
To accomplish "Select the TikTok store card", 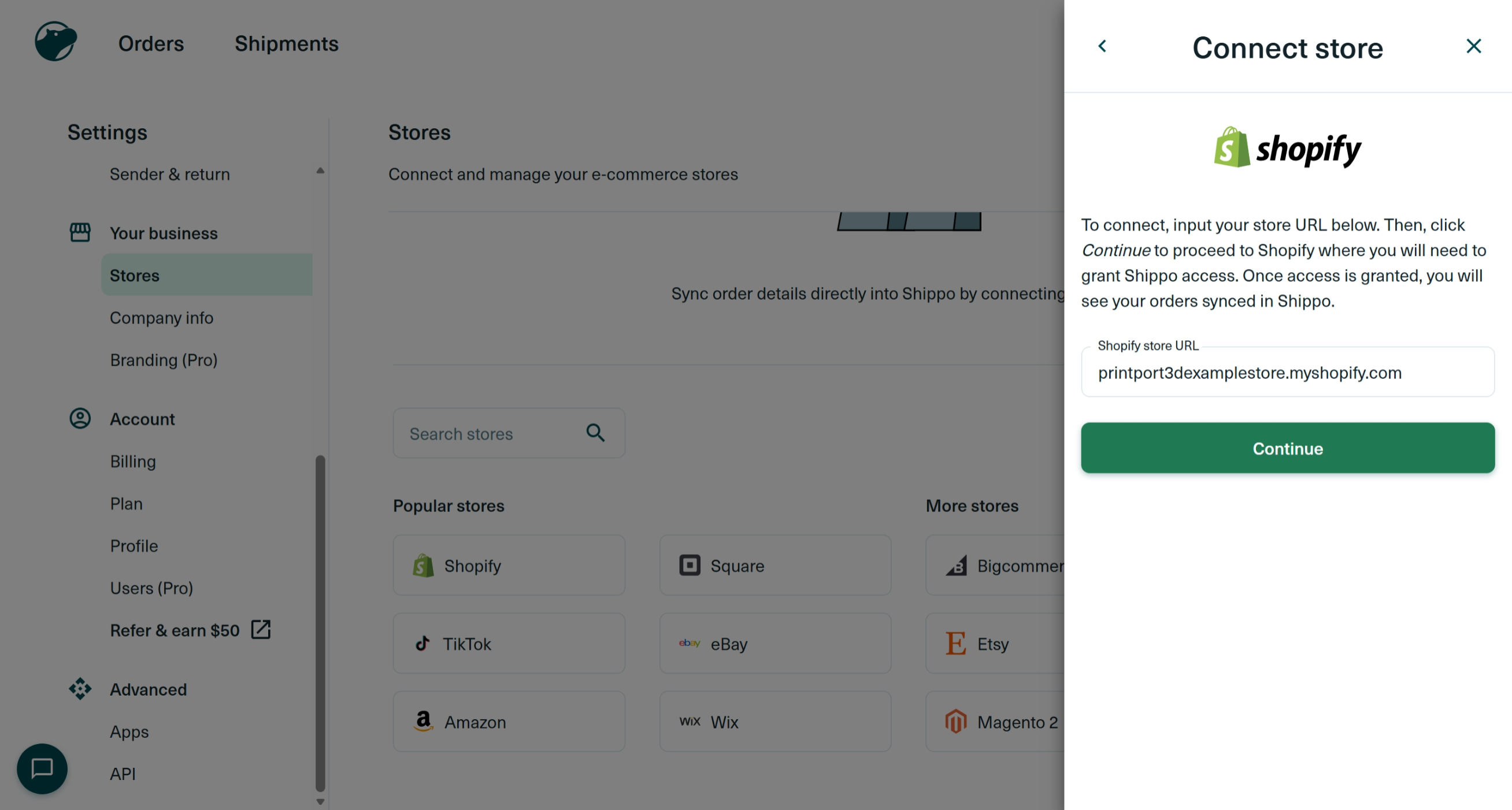I will 509,643.
